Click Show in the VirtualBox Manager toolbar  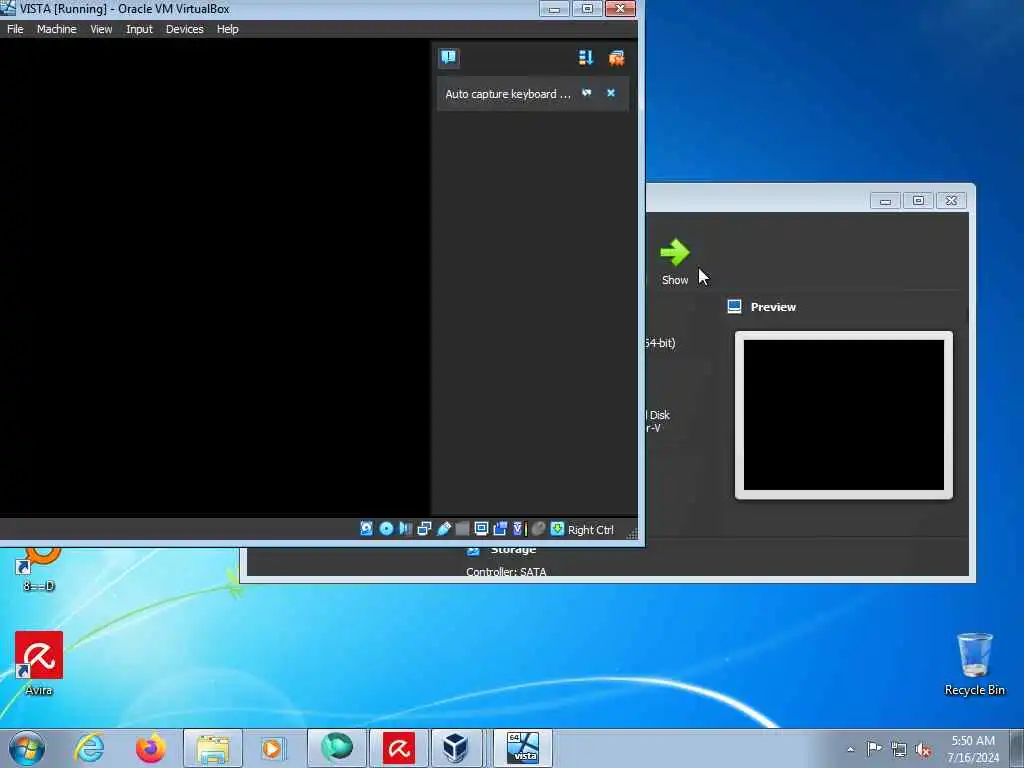(x=675, y=261)
